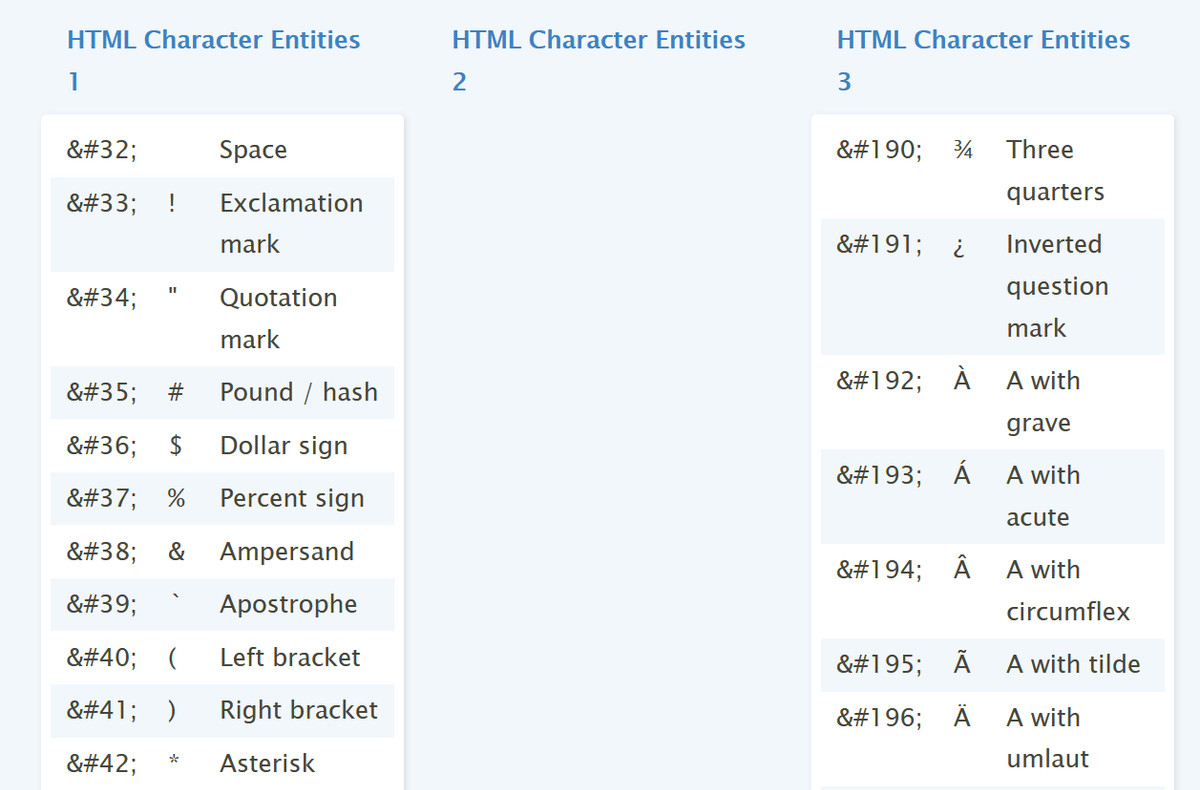Click the ) symbol in Right bracket row
The width and height of the screenshot is (1200, 790).
pos(173,710)
